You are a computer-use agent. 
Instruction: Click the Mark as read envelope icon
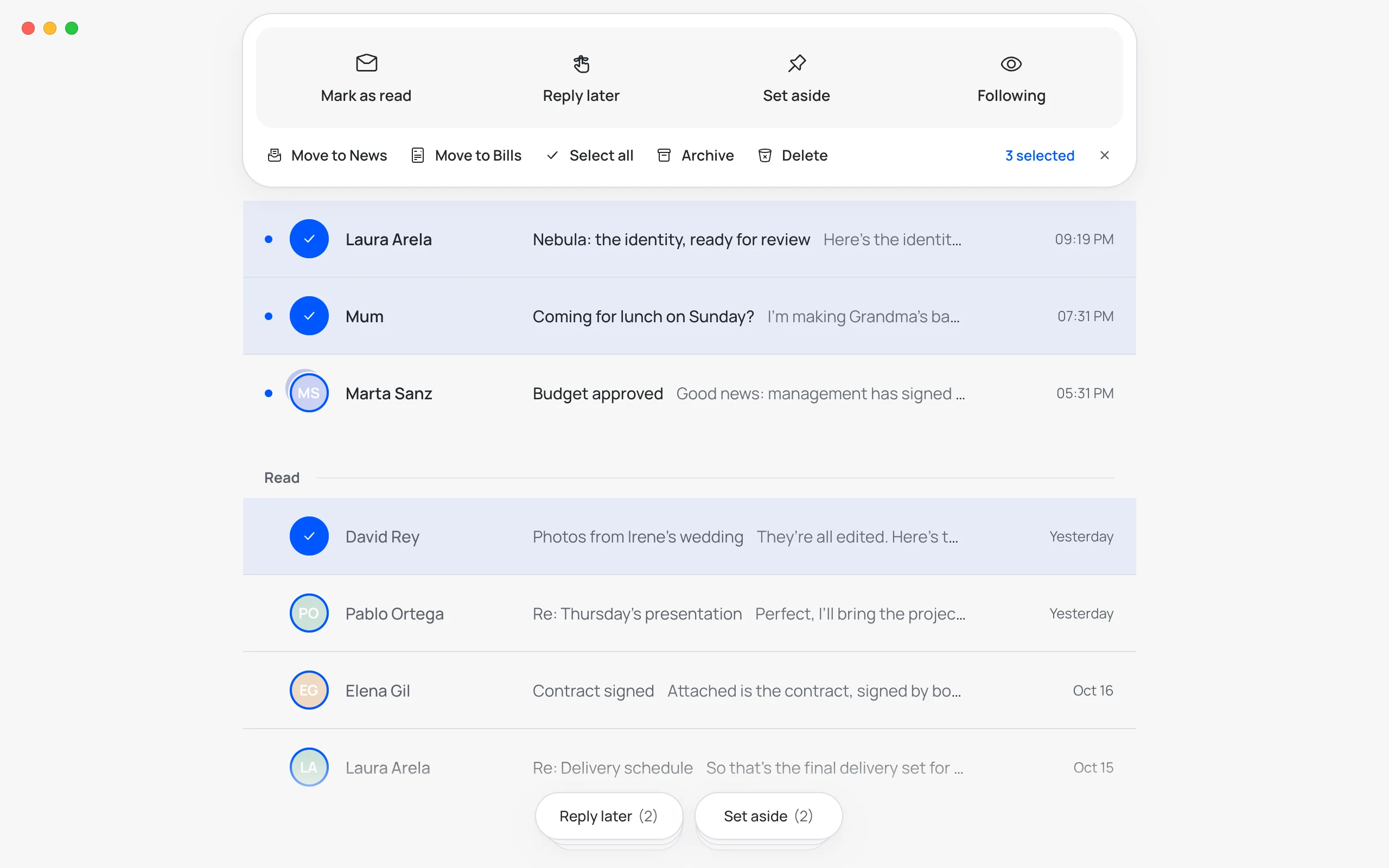coord(366,63)
